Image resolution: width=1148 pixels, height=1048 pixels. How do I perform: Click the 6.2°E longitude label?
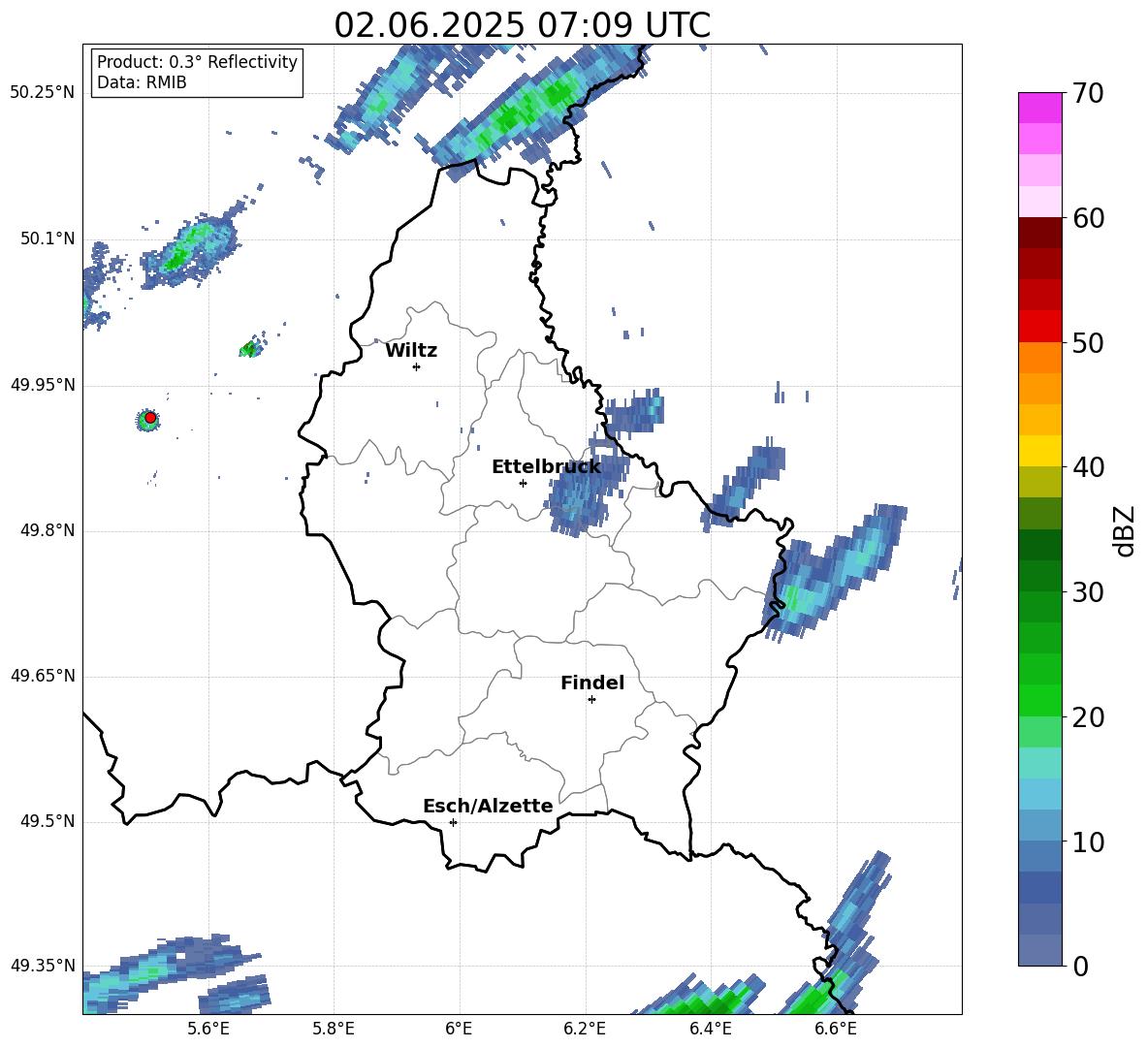pyautogui.click(x=585, y=1029)
